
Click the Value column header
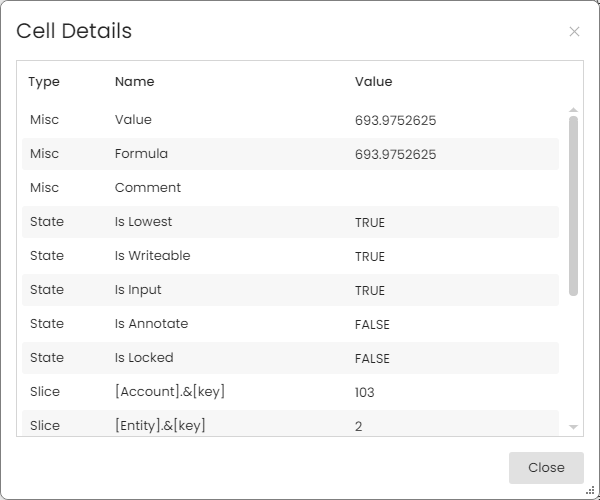[x=373, y=81]
